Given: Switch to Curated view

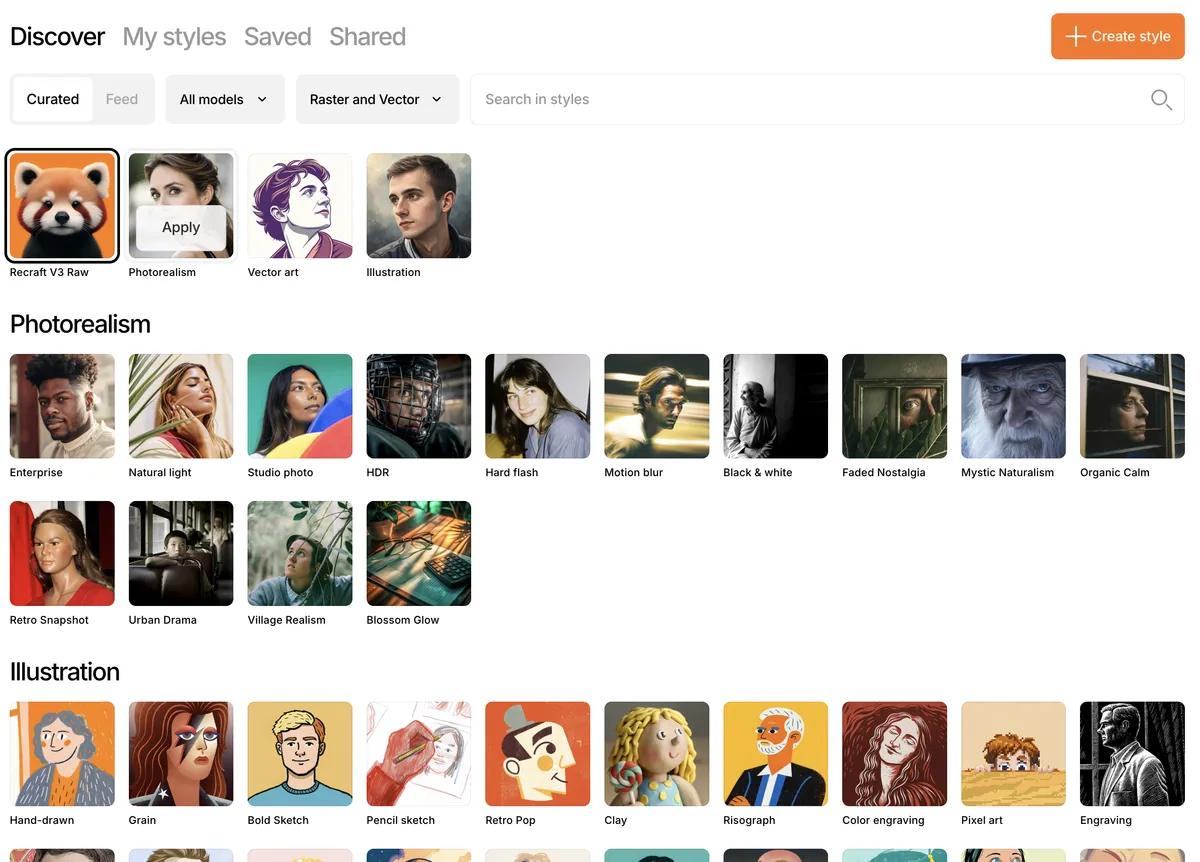Looking at the screenshot, I should point(53,100).
